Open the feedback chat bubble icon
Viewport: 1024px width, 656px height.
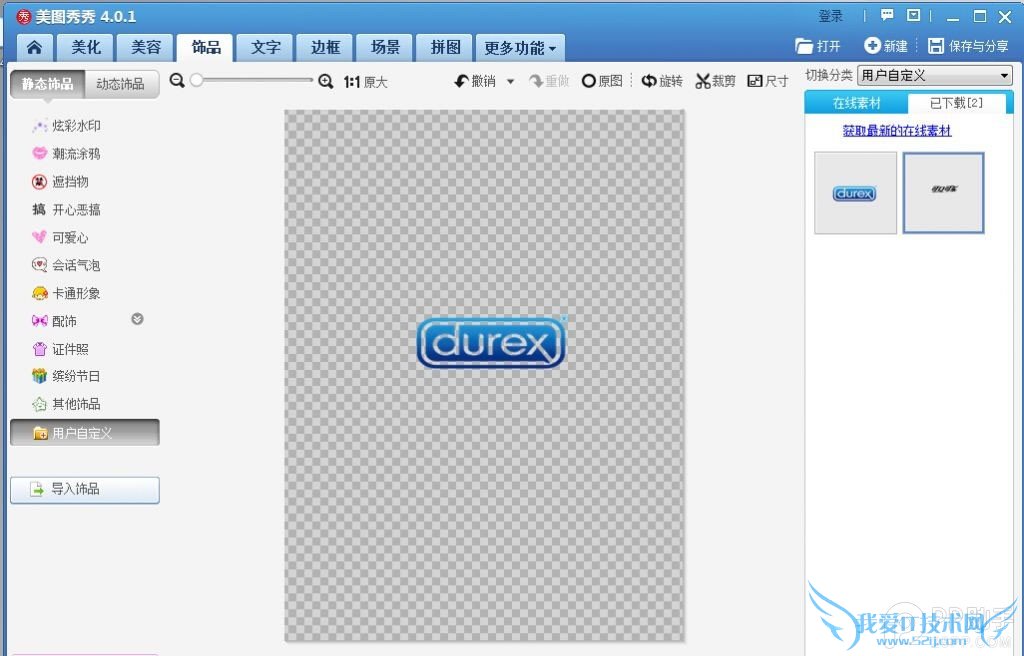pyautogui.click(x=887, y=15)
